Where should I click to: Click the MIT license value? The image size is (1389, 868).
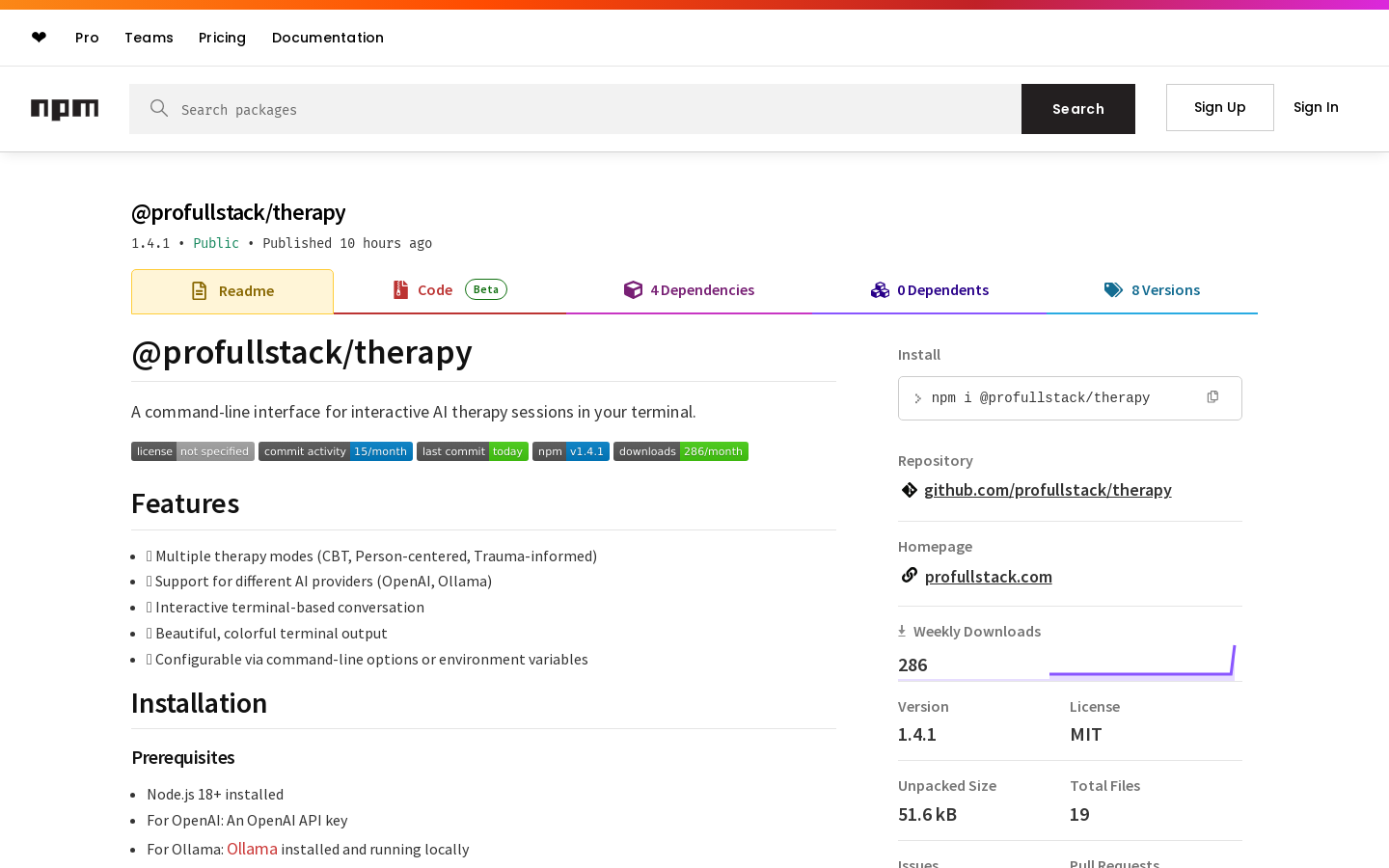(x=1086, y=734)
